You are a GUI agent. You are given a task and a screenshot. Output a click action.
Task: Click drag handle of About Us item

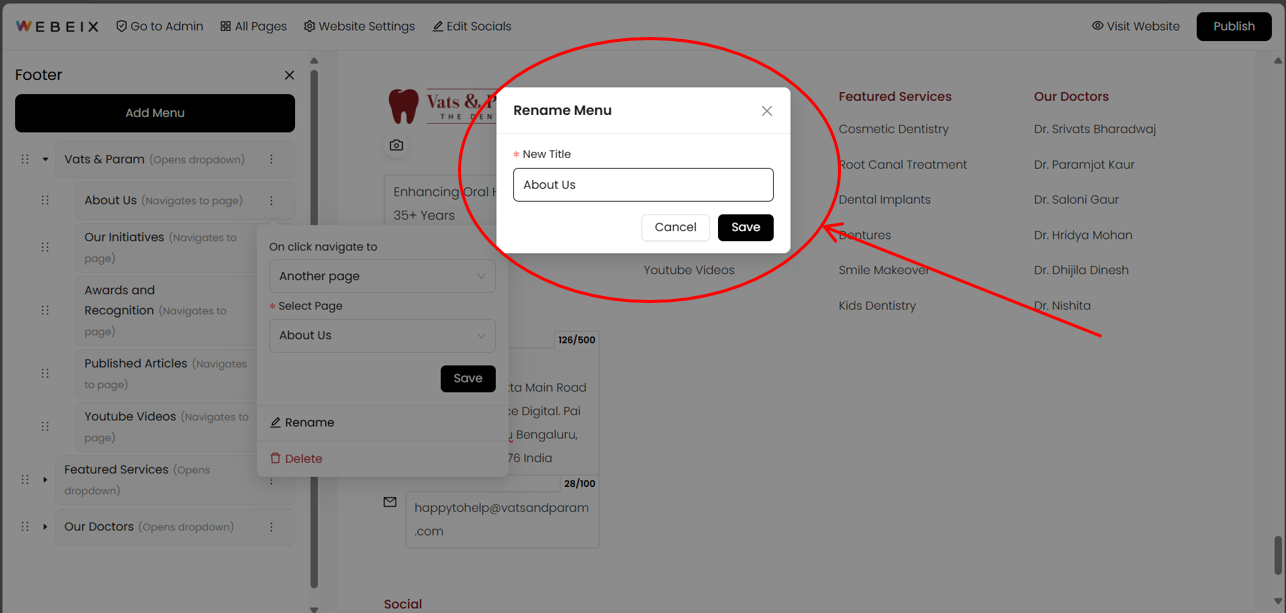[45, 200]
